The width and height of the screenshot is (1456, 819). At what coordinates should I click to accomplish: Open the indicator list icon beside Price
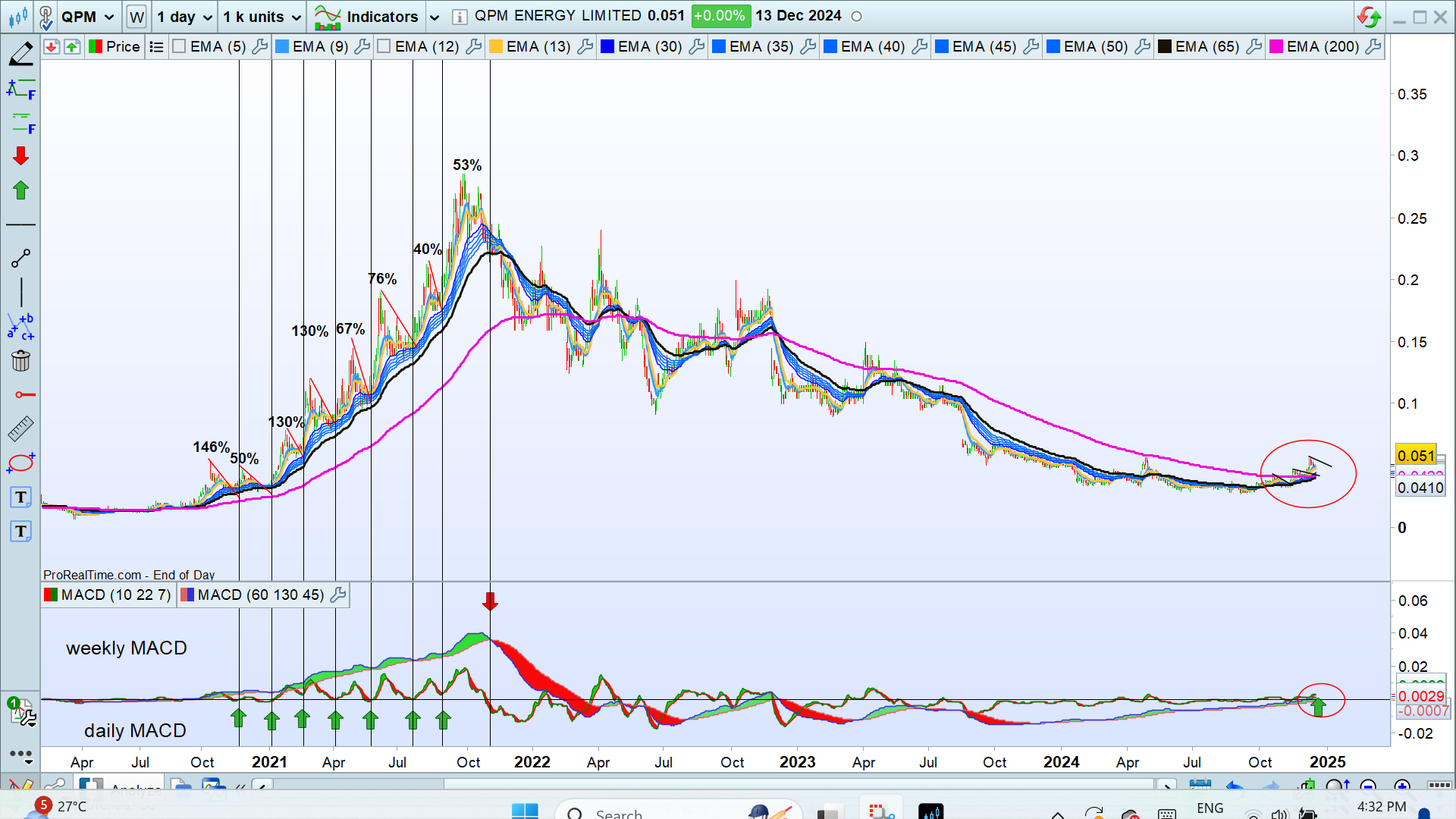coord(156,47)
